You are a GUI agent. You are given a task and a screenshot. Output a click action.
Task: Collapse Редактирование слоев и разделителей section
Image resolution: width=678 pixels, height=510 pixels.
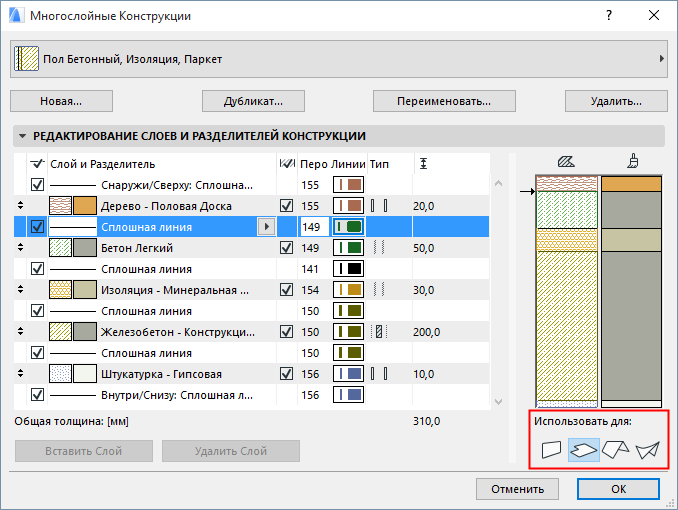(x=22, y=136)
